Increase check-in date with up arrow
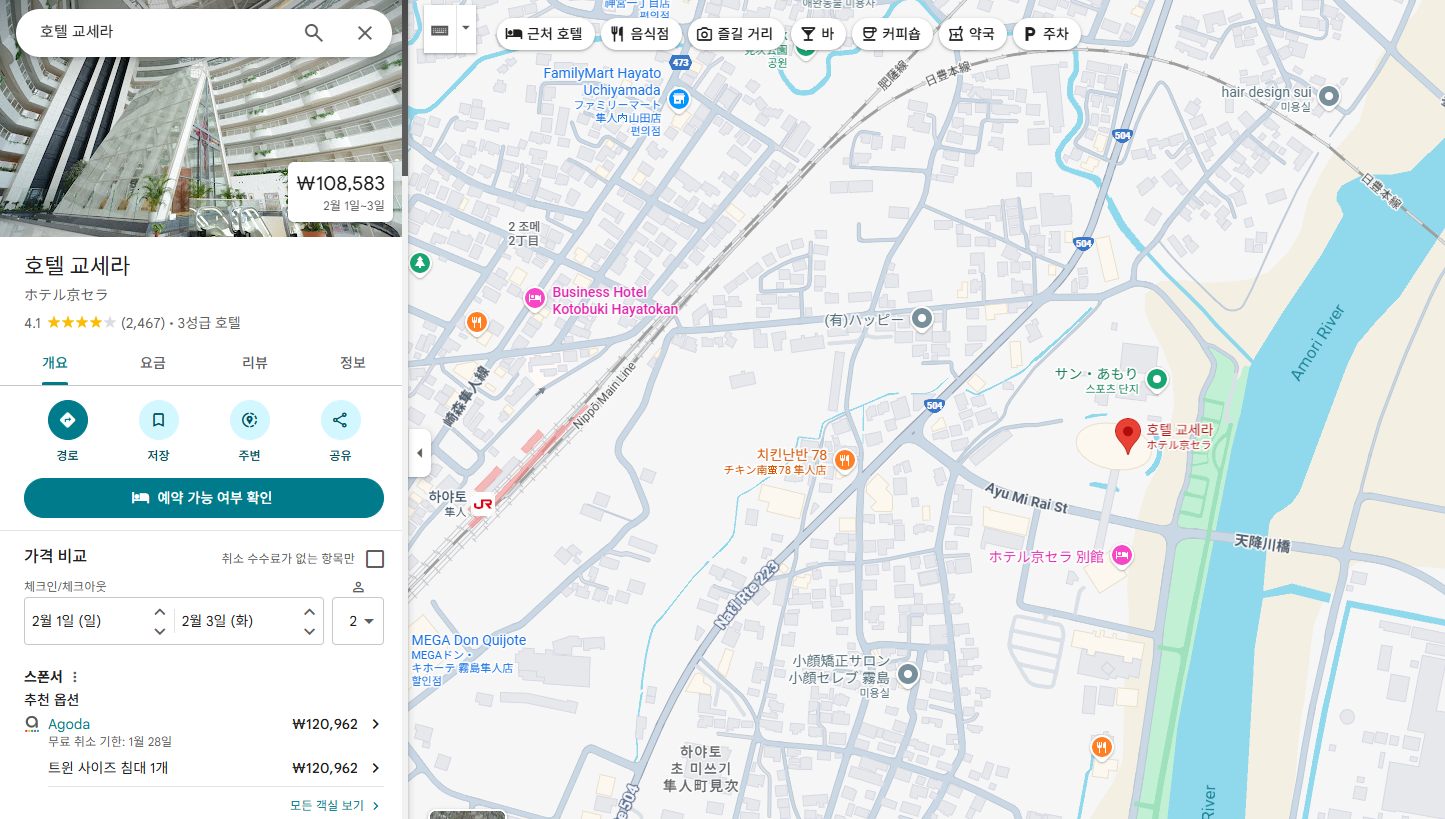This screenshot has width=1445, height=819. 160,611
